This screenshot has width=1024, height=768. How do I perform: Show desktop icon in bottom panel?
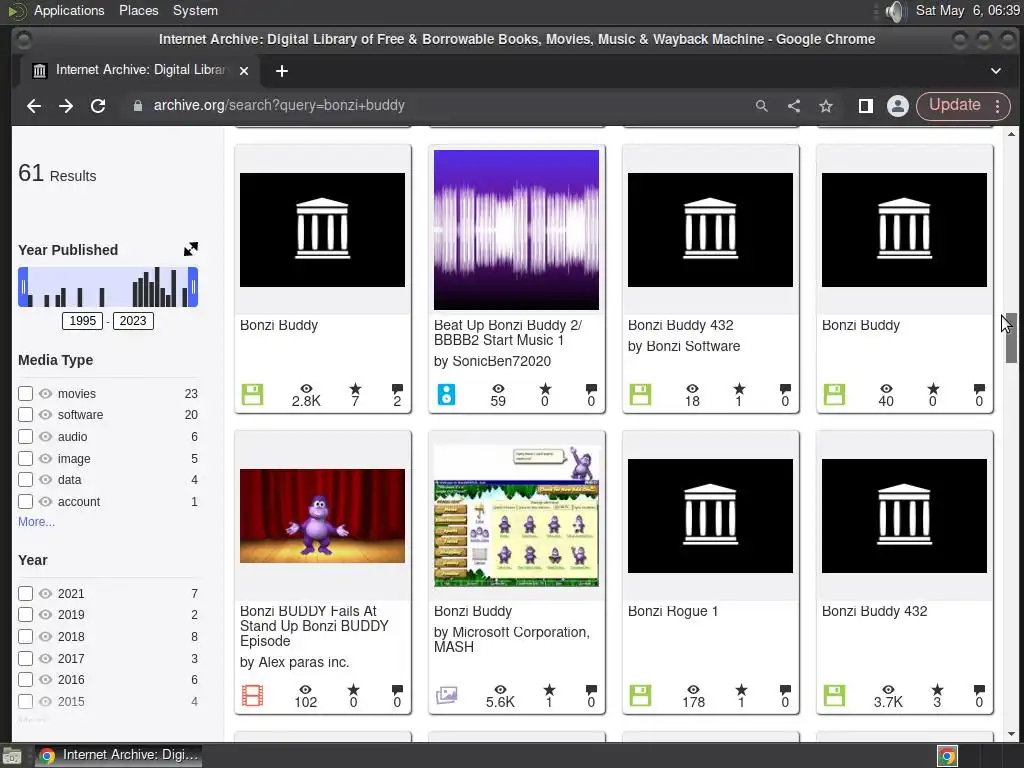click(12, 756)
